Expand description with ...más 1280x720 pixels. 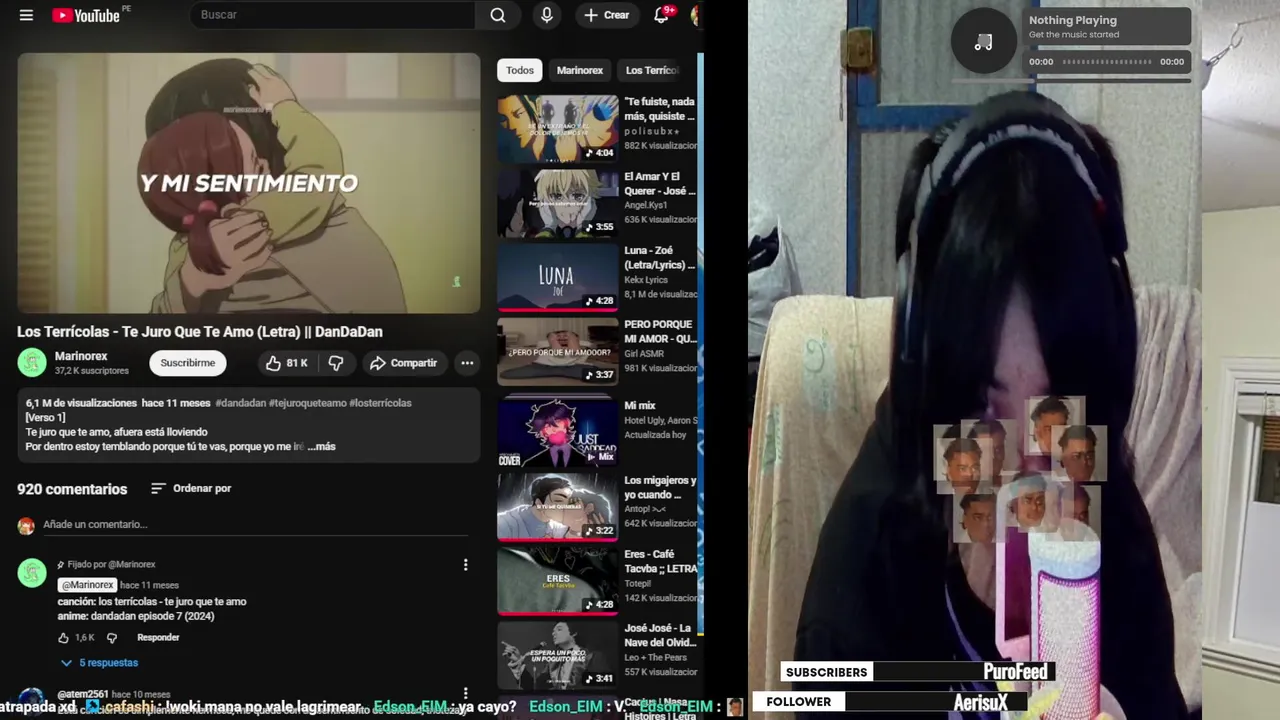[x=321, y=447]
